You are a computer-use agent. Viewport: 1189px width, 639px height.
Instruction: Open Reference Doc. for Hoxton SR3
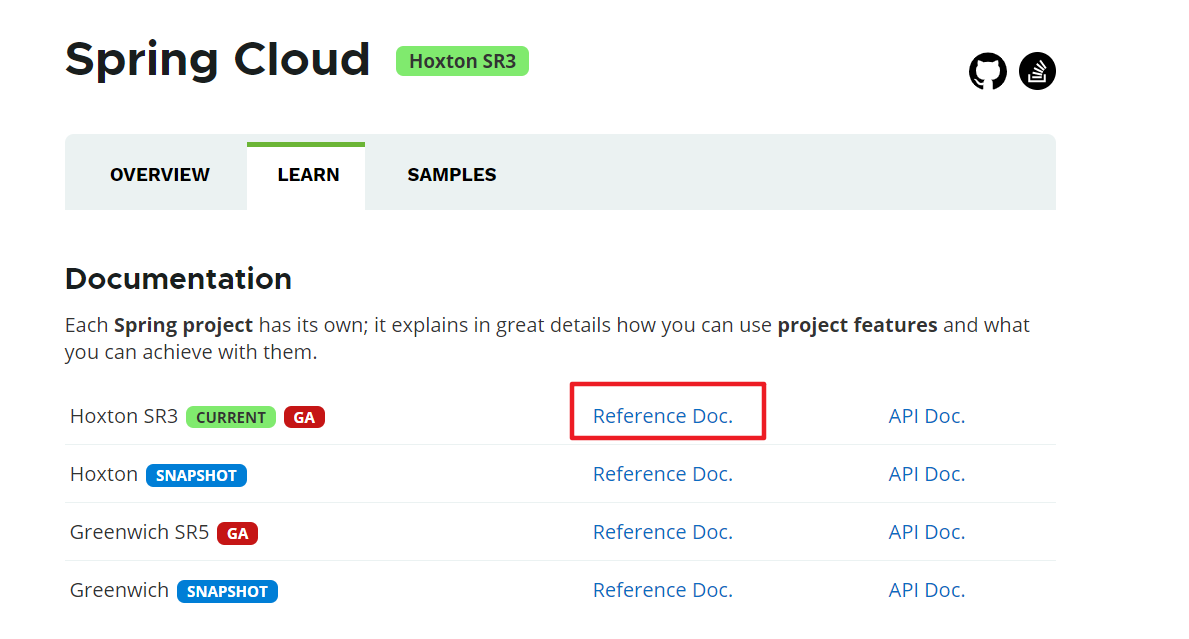tap(663, 416)
